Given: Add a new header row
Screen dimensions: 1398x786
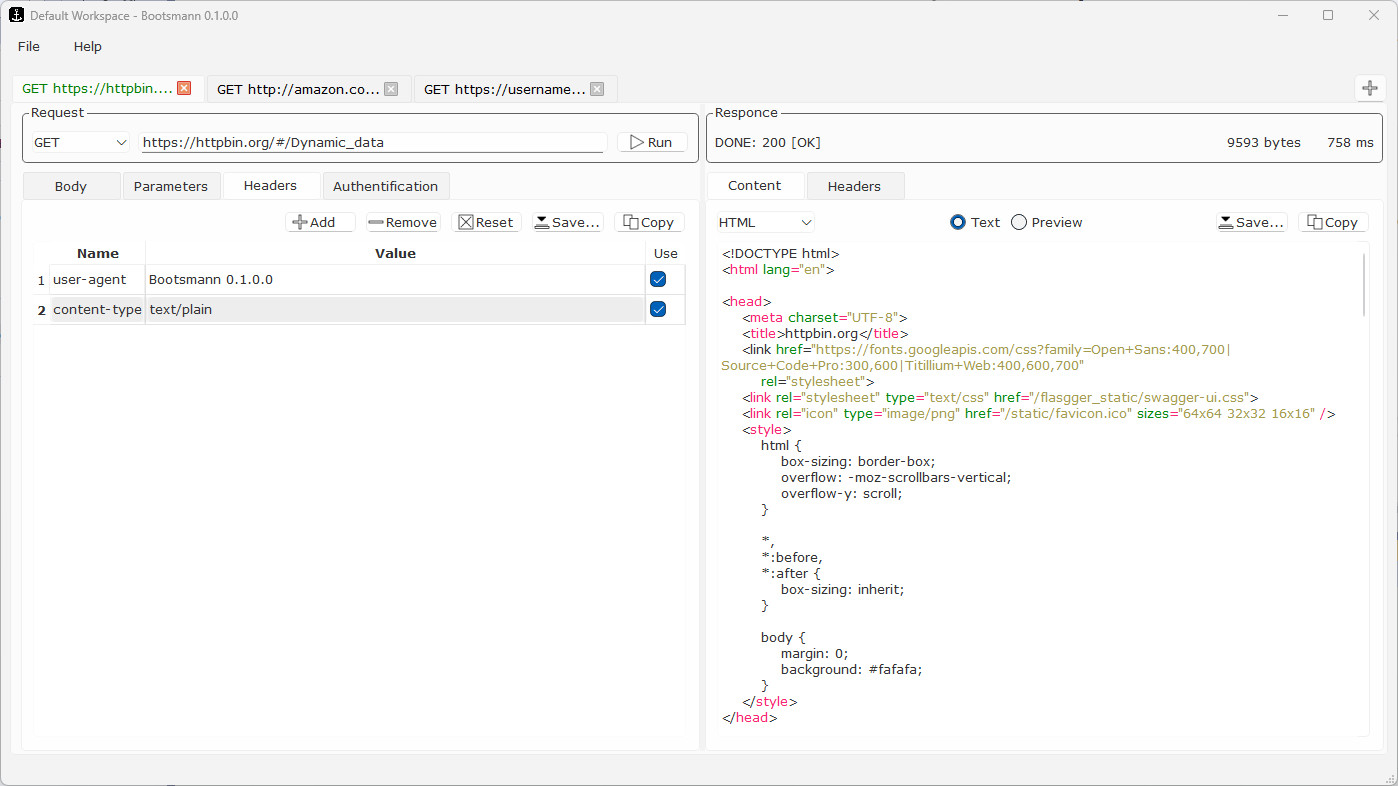Looking at the screenshot, I should pos(320,222).
